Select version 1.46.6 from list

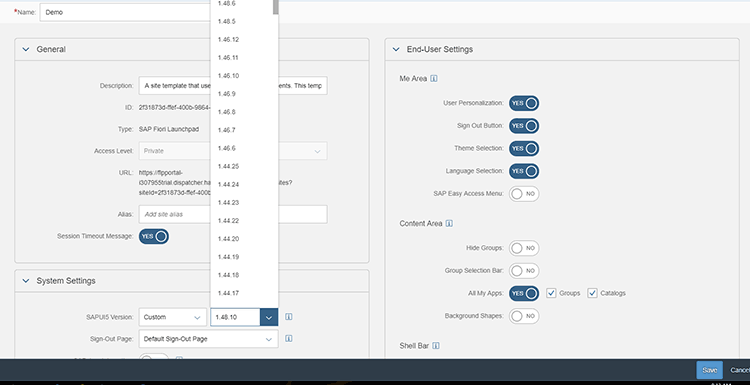coord(244,148)
